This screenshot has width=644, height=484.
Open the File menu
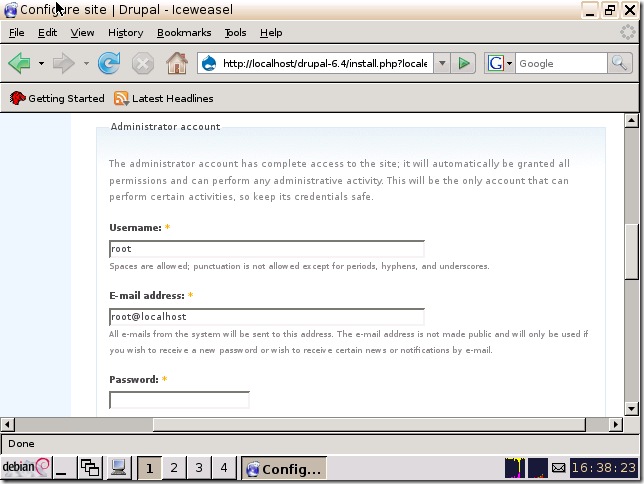16,32
